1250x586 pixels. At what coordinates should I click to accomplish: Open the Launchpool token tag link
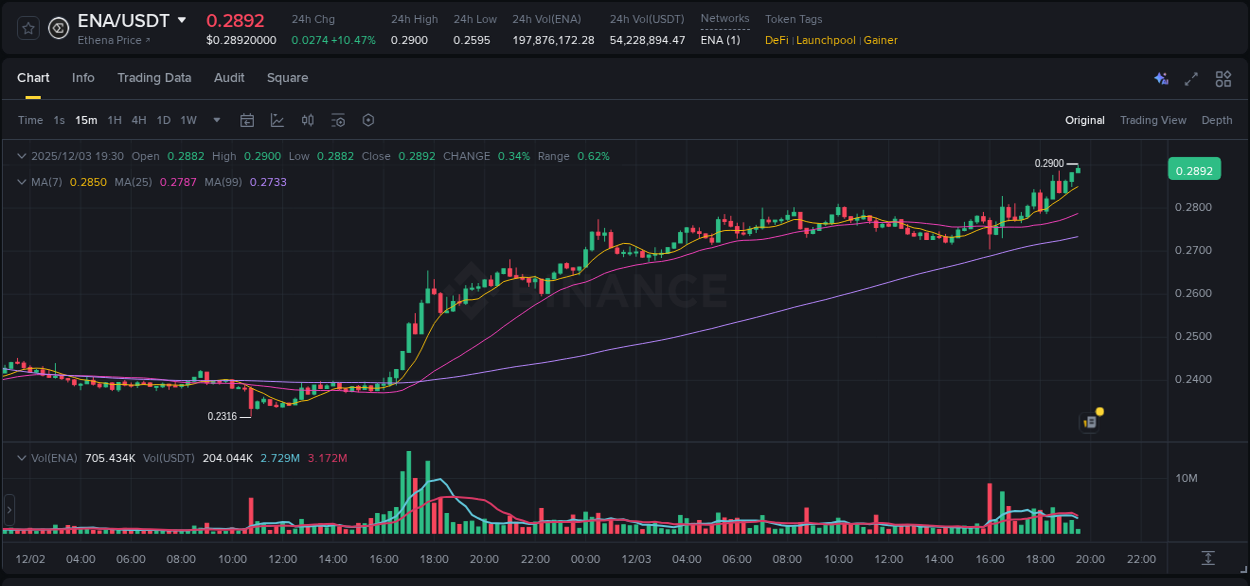[825, 40]
